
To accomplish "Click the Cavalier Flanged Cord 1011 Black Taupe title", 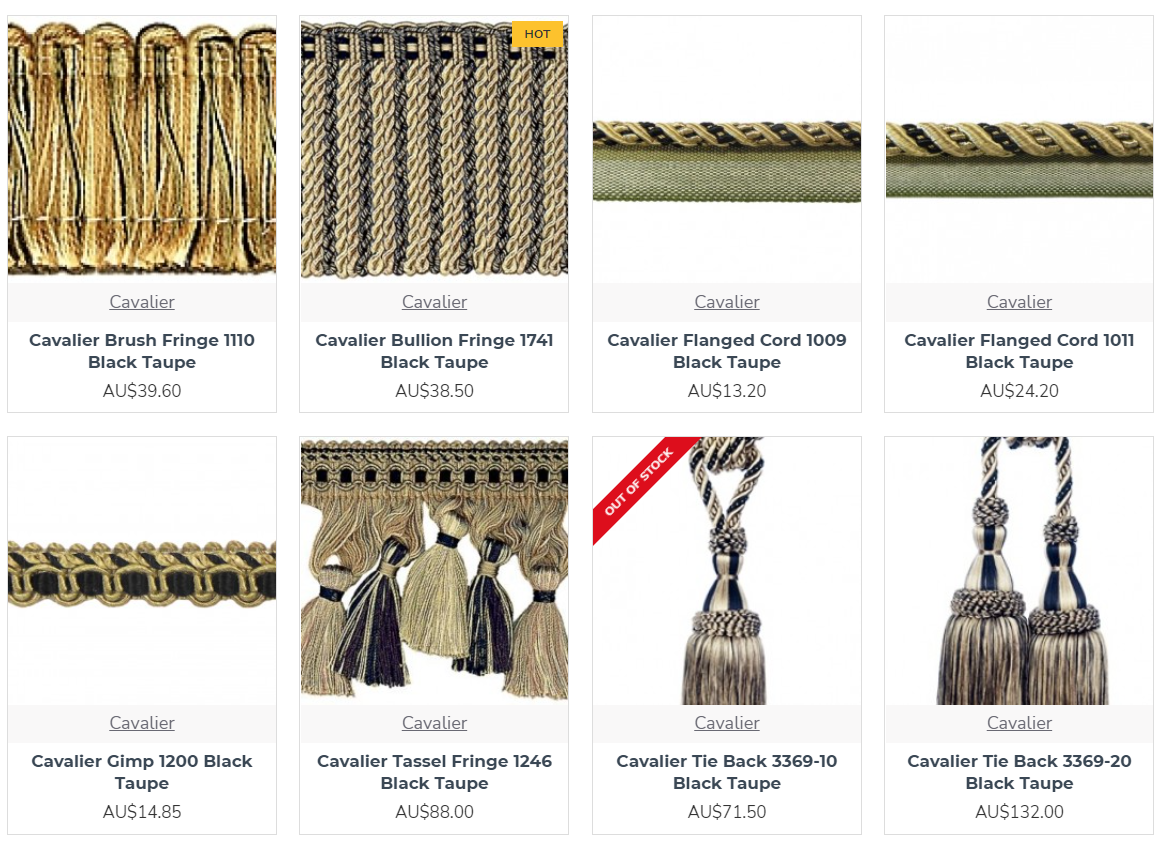I will tap(1019, 351).
